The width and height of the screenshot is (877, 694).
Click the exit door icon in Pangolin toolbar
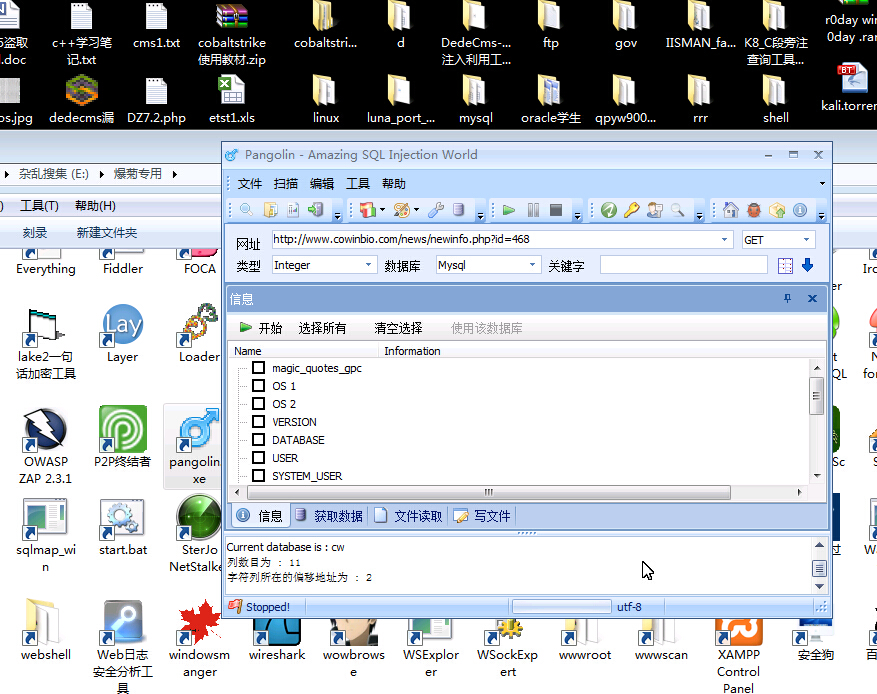pos(315,210)
